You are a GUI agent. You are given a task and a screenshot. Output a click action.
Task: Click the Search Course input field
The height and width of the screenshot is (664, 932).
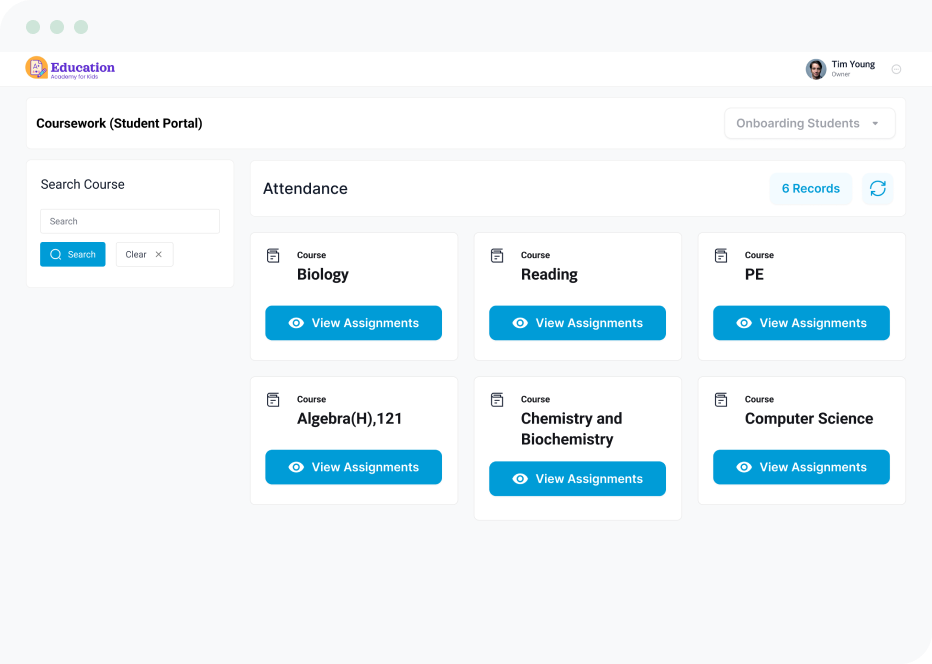pos(130,222)
